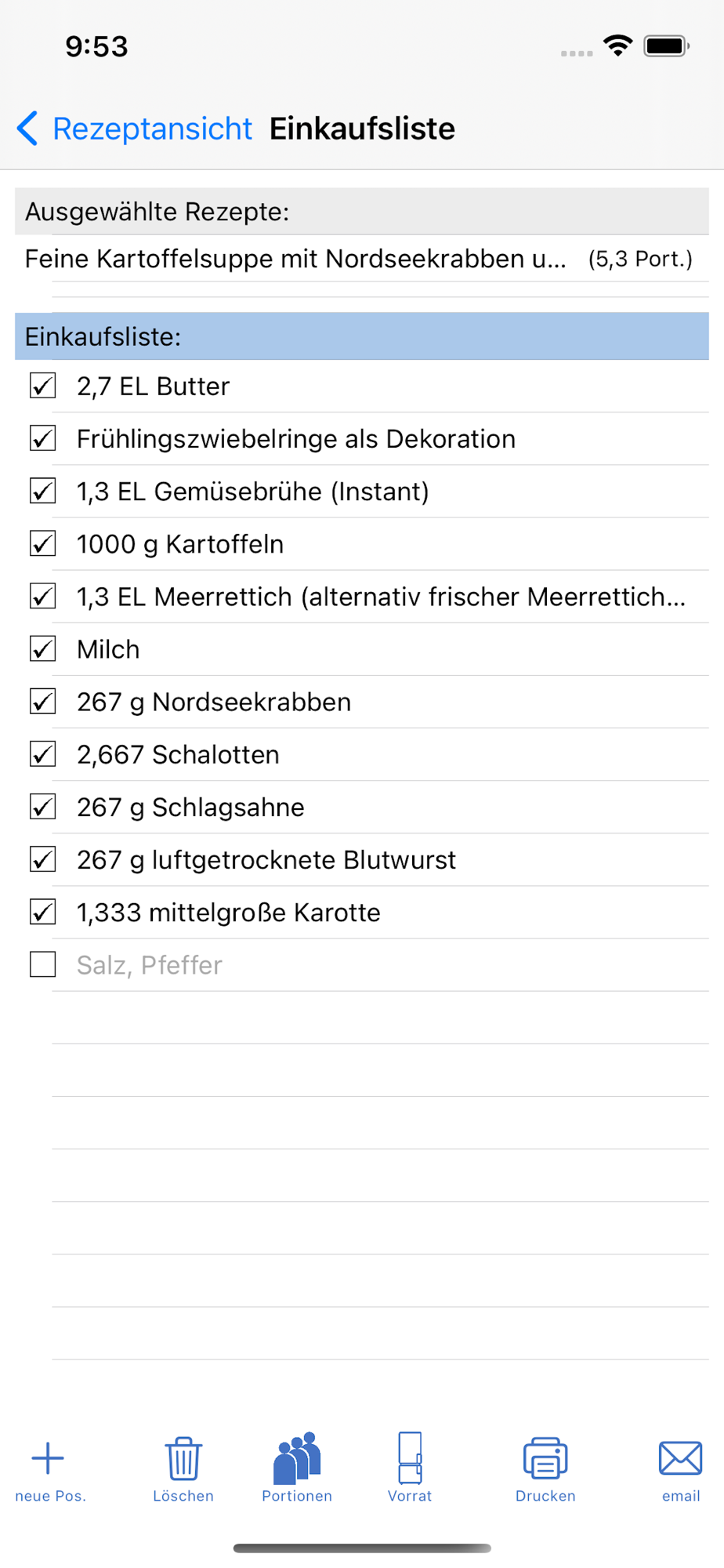
Task: Open the Vorrat fridge icon
Action: coord(410,1458)
